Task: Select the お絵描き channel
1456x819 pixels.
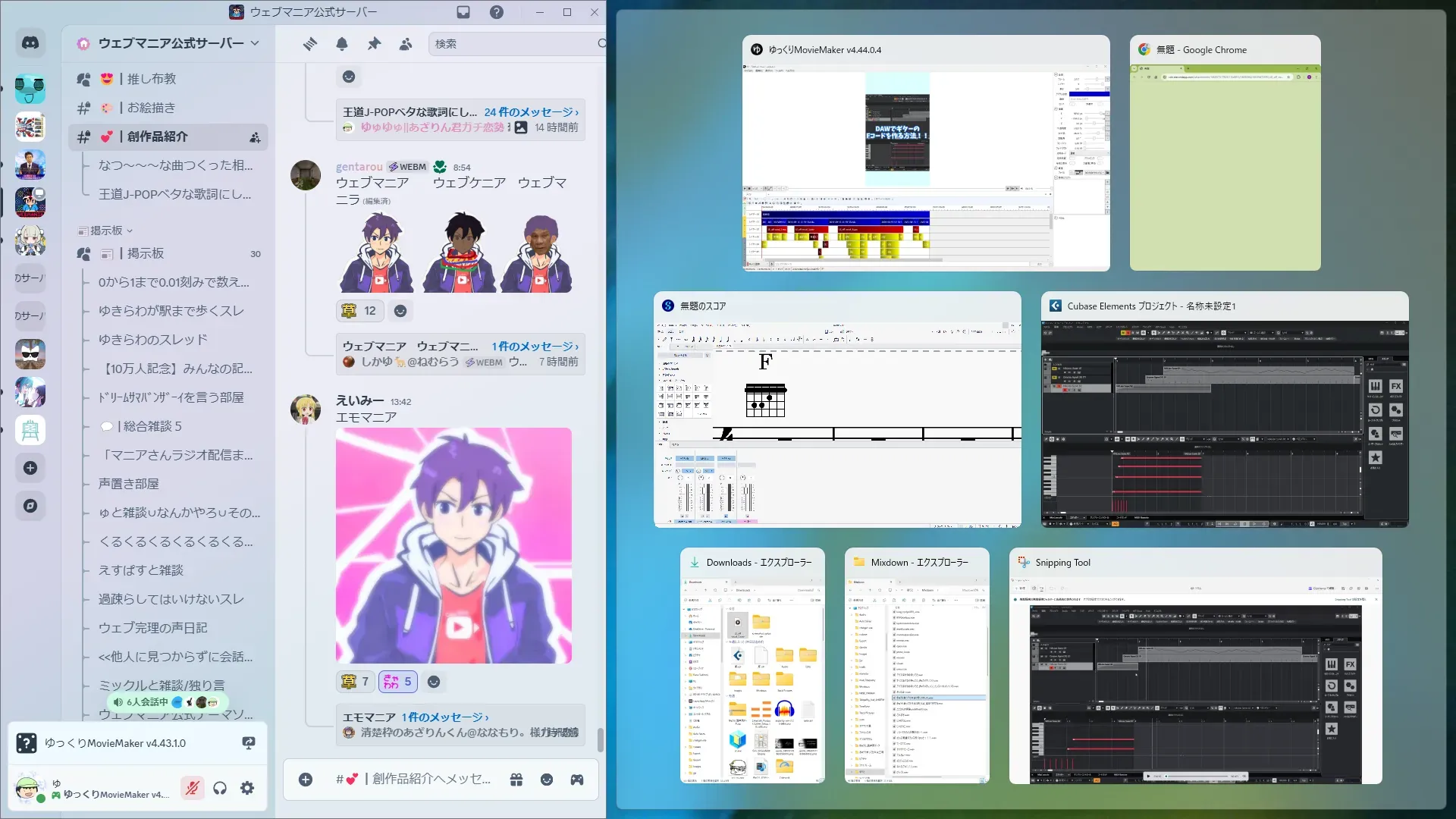Action: (x=151, y=108)
